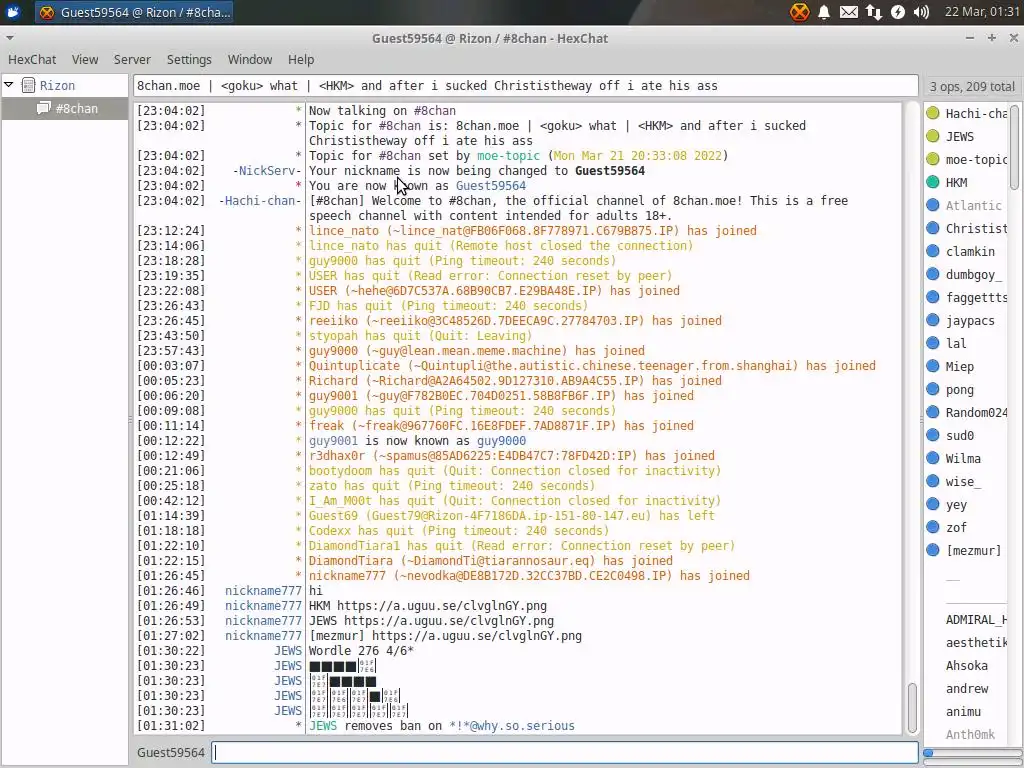This screenshot has height=768, width=1024.
Task: Select user HKM's green status icon
Action: pyautogui.click(x=933, y=182)
